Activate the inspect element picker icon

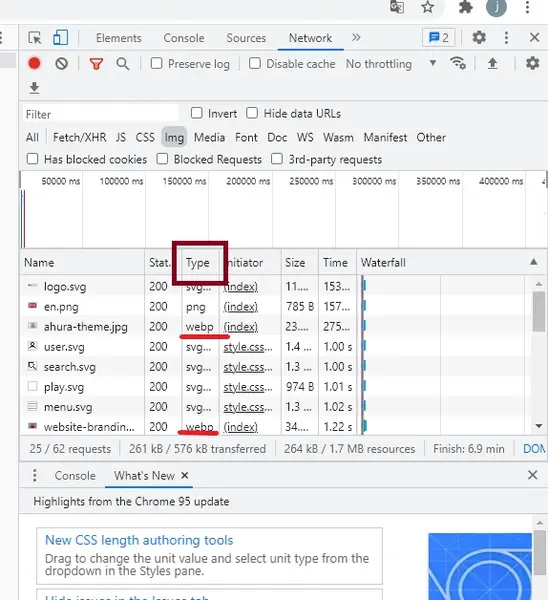coord(35,38)
